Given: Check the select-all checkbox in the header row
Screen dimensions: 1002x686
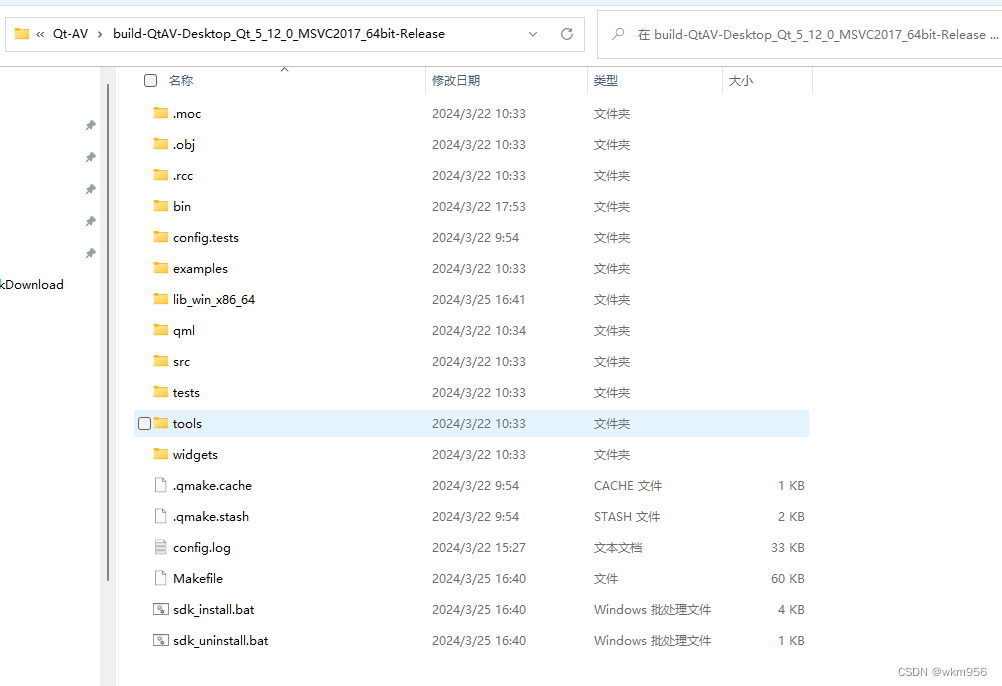Looking at the screenshot, I should (x=149, y=80).
